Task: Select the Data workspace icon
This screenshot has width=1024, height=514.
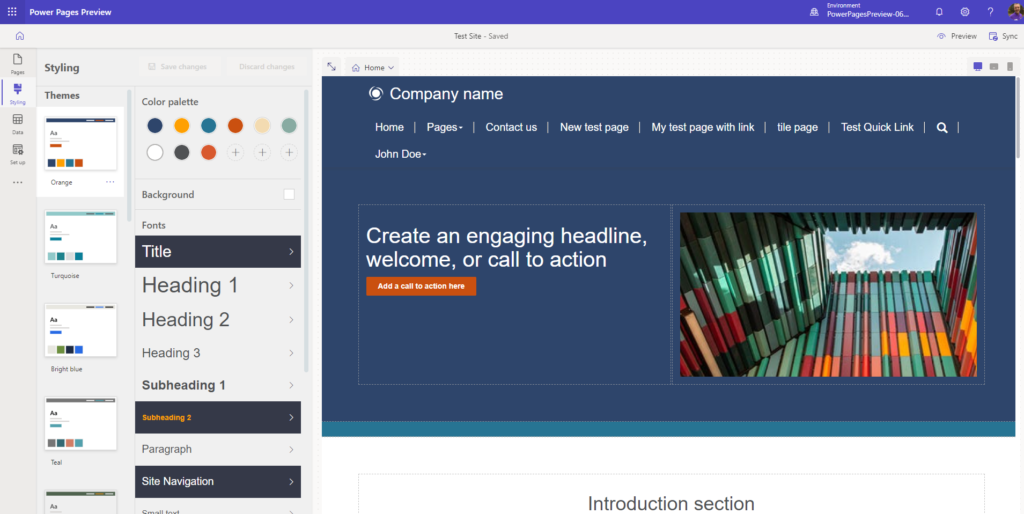Action: [x=18, y=123]
